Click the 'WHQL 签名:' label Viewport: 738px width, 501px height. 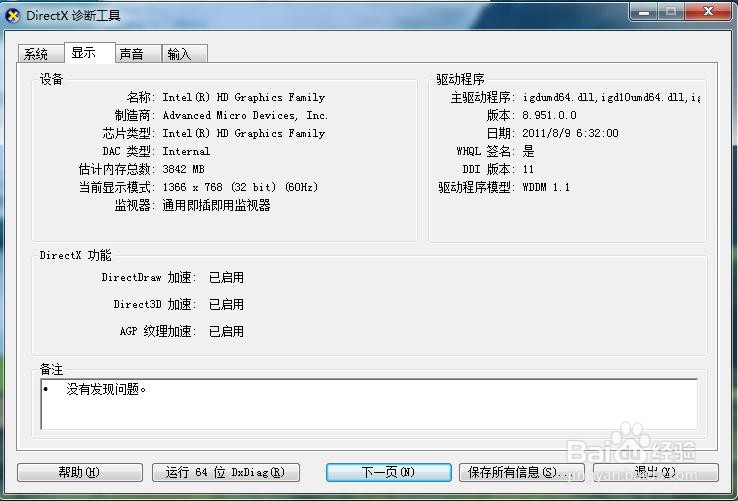pos(486,151)
